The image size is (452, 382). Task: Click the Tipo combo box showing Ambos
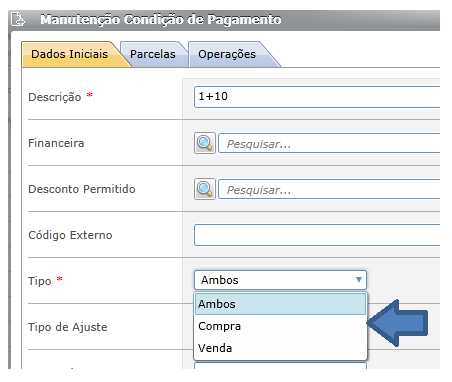pos(280,280)
